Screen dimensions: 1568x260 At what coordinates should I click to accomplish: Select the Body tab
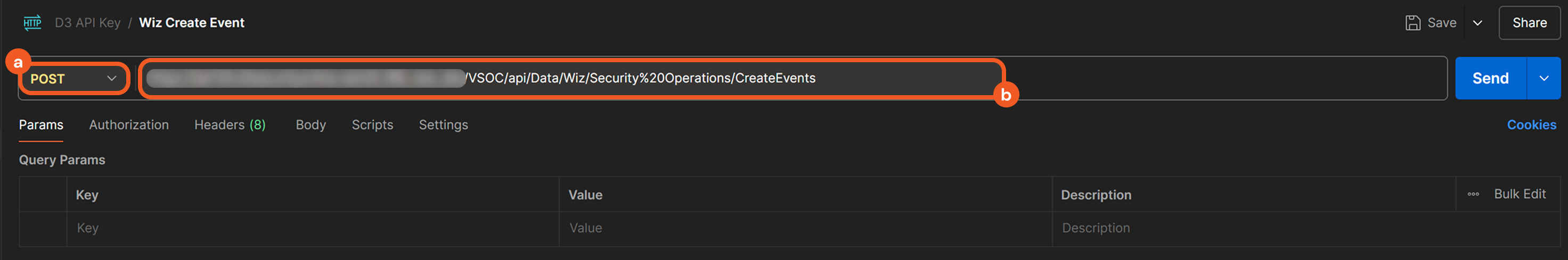[311, 124]
